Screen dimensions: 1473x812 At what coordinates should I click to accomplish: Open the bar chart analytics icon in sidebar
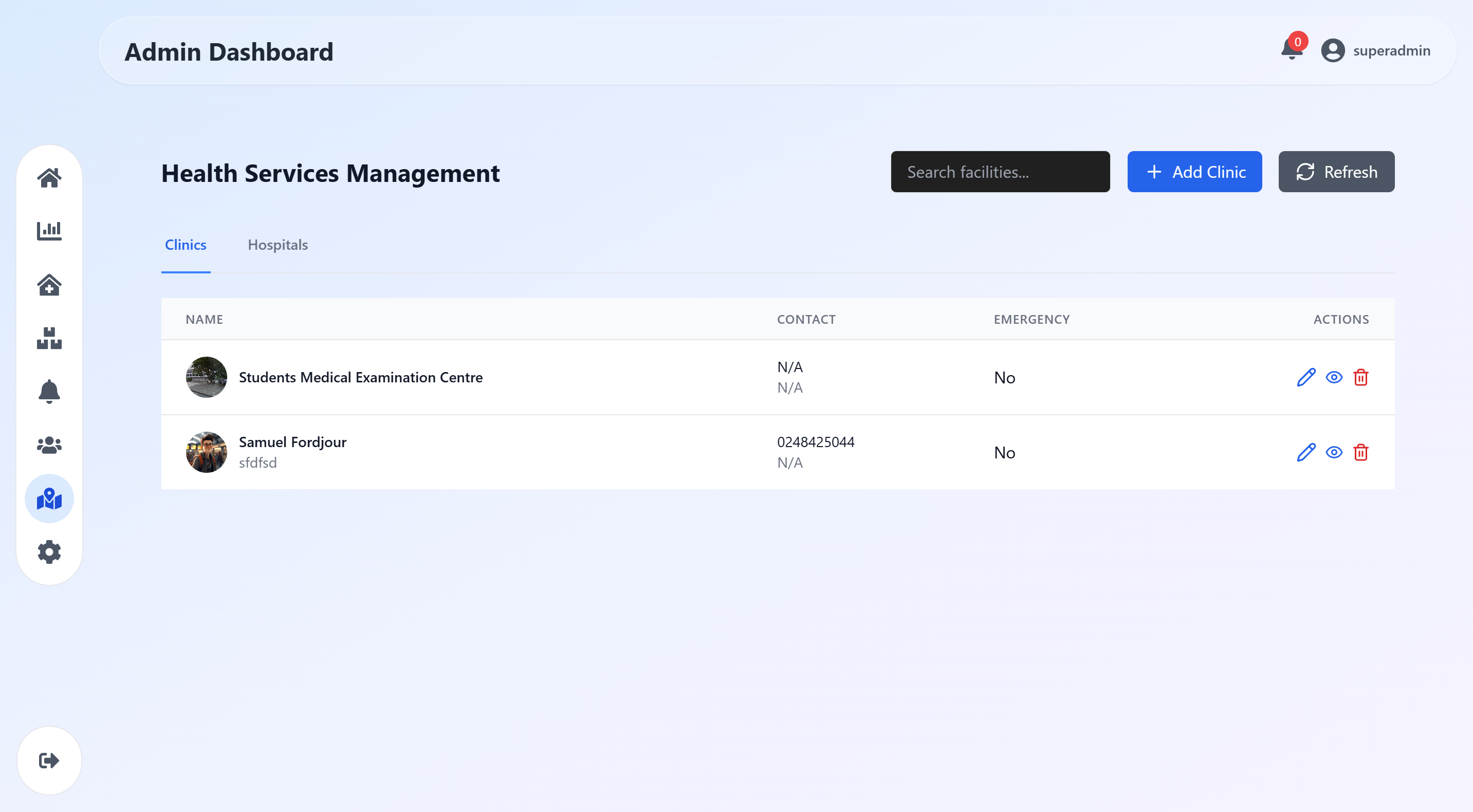point(49,231)
